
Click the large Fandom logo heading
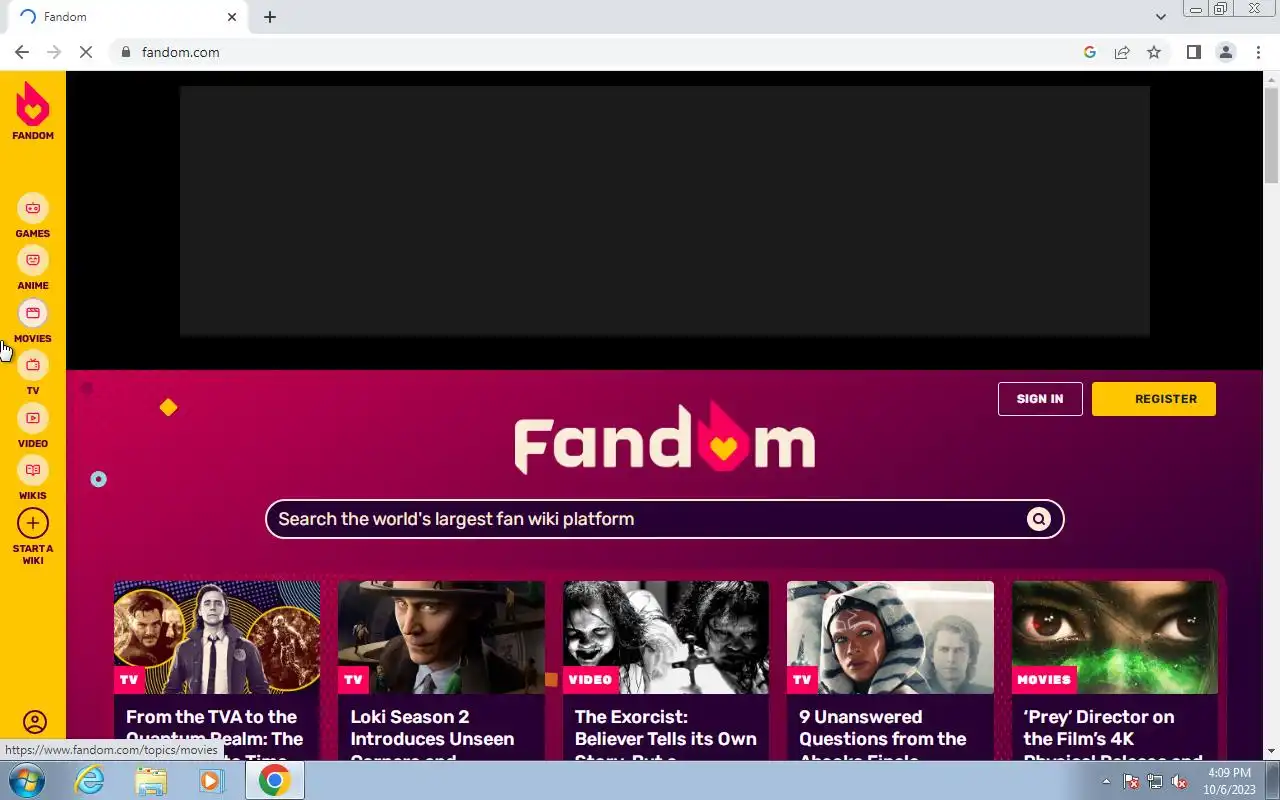pos(665,438)
